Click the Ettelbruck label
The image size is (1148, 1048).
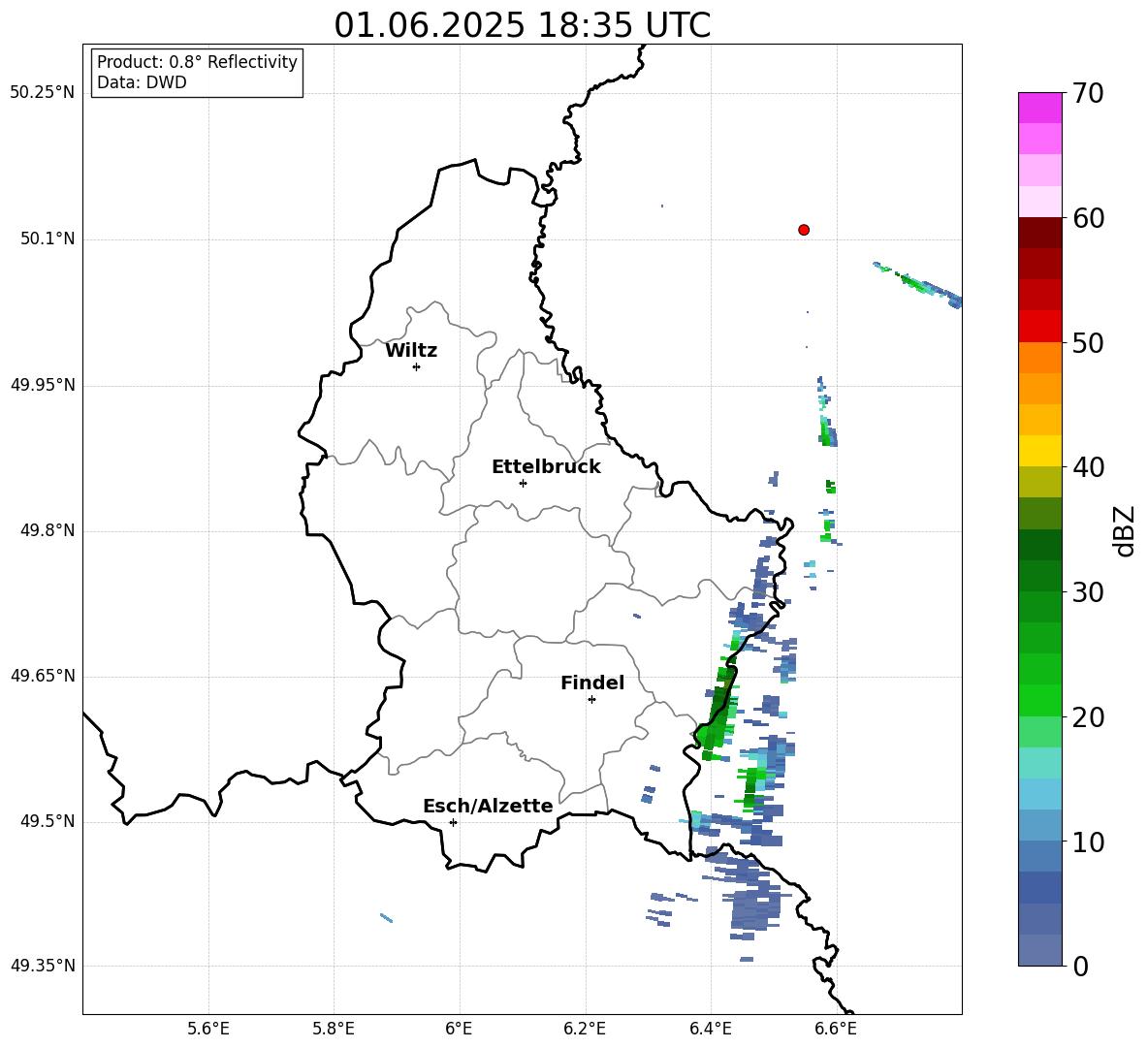546,467
